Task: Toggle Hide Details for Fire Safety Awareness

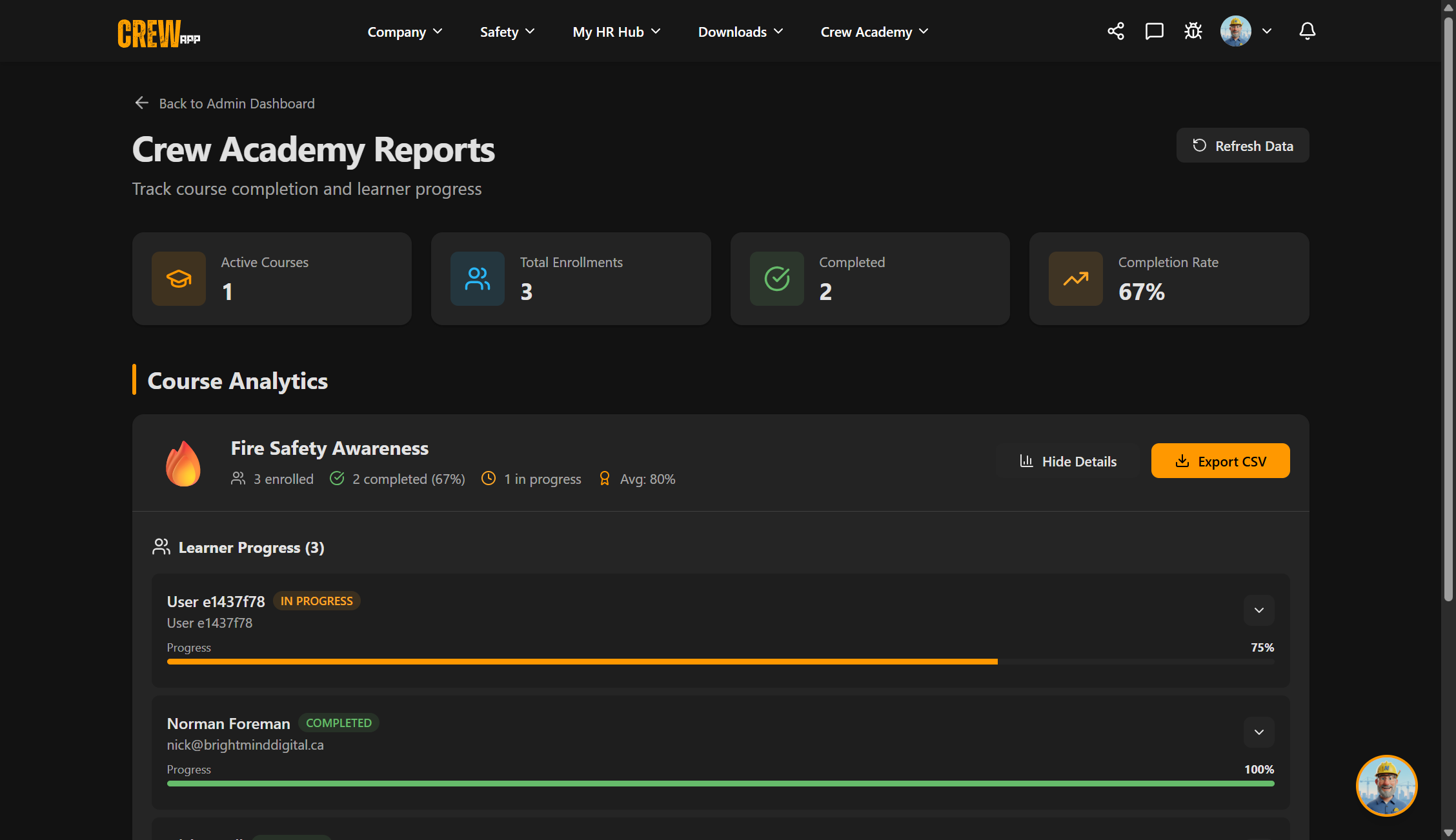Action: (1067, 461)
